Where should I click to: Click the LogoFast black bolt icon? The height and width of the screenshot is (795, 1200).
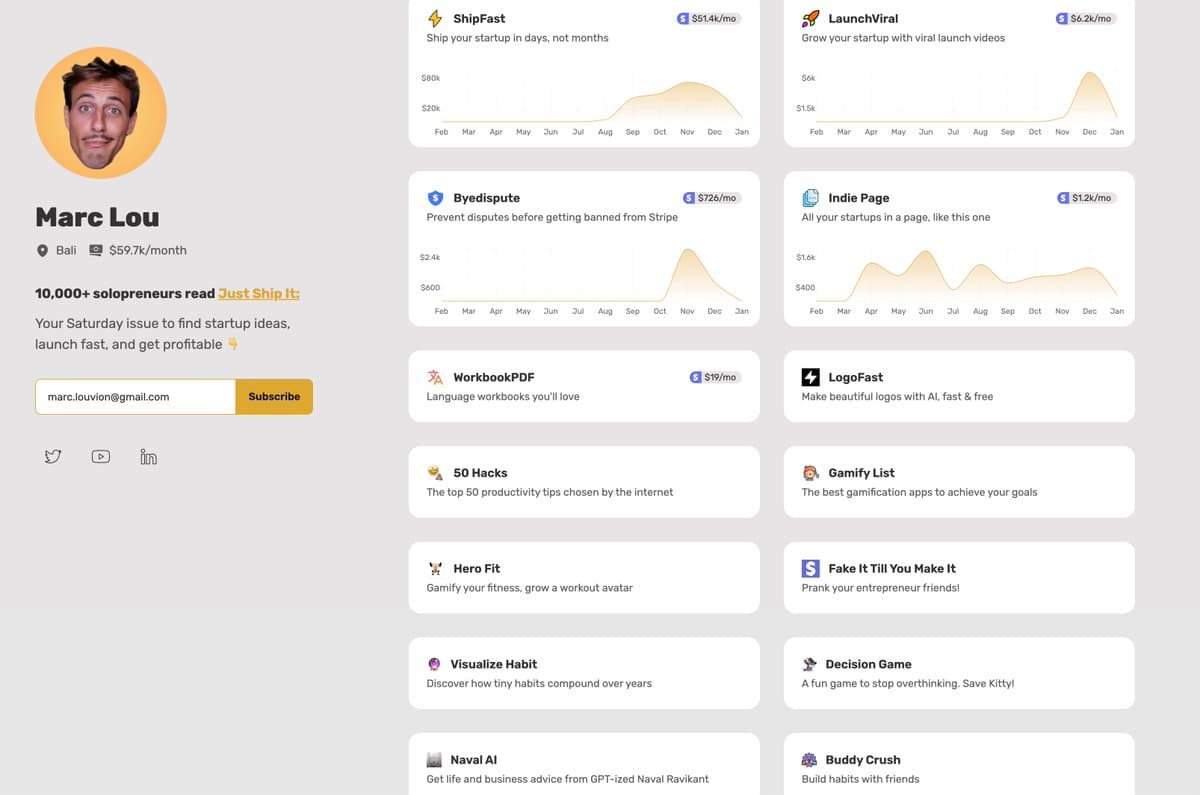(x=811, y=377)
